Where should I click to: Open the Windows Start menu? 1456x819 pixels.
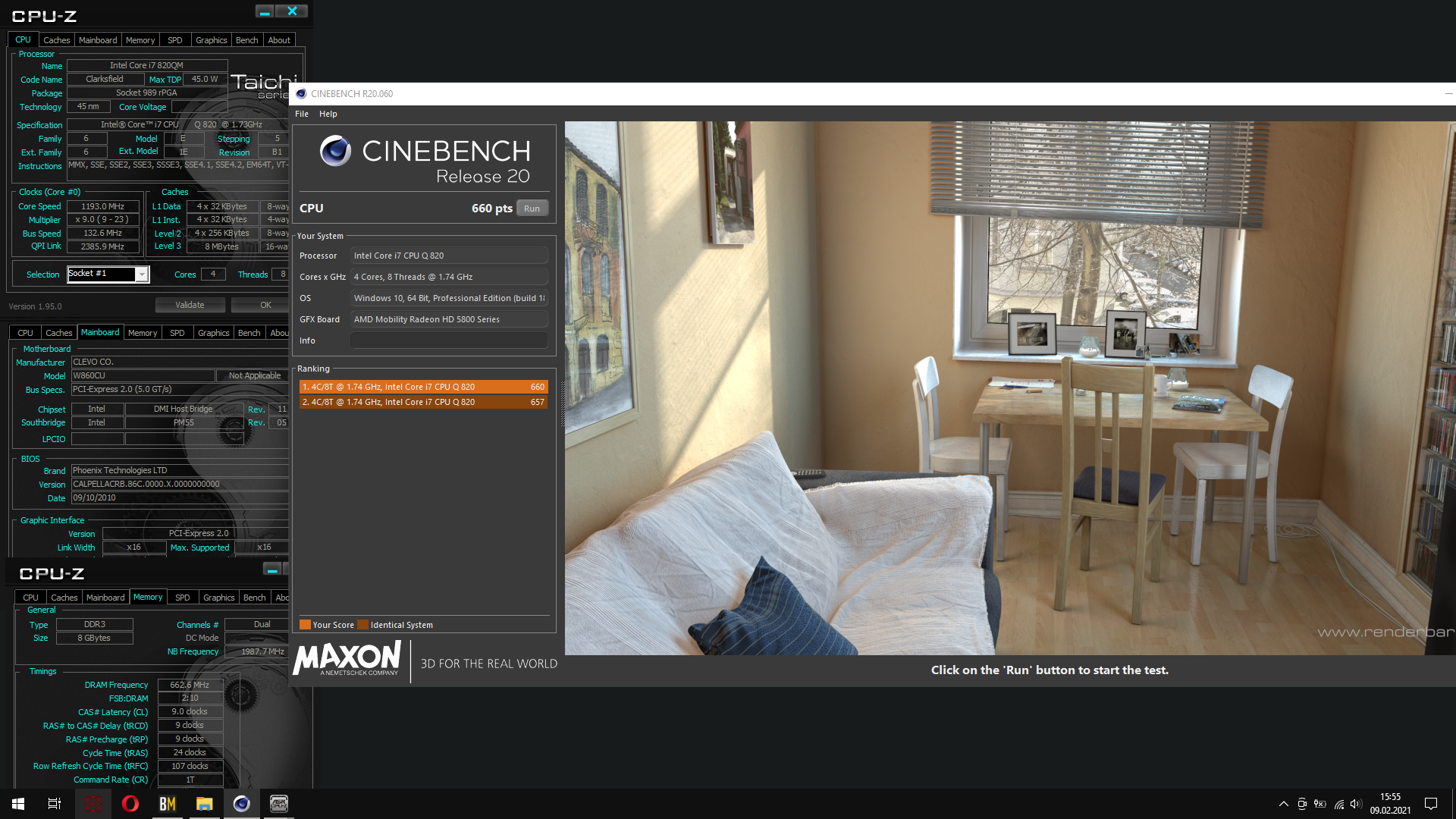coord(18,804)
